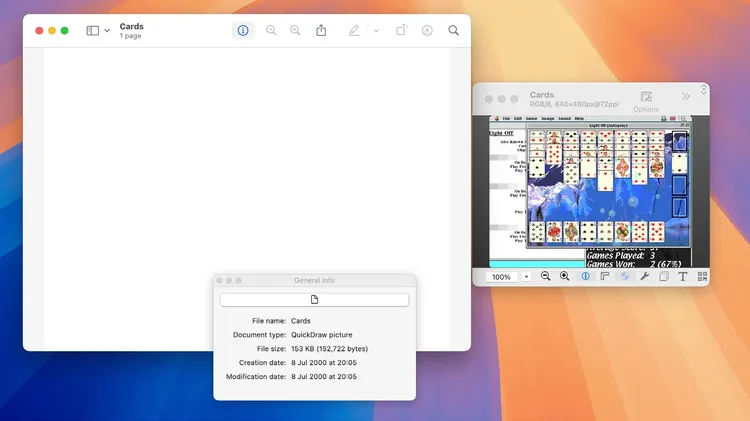Select the Text tool icon
The width and height of the screenshot is (750, 421).
coord(683,276)
